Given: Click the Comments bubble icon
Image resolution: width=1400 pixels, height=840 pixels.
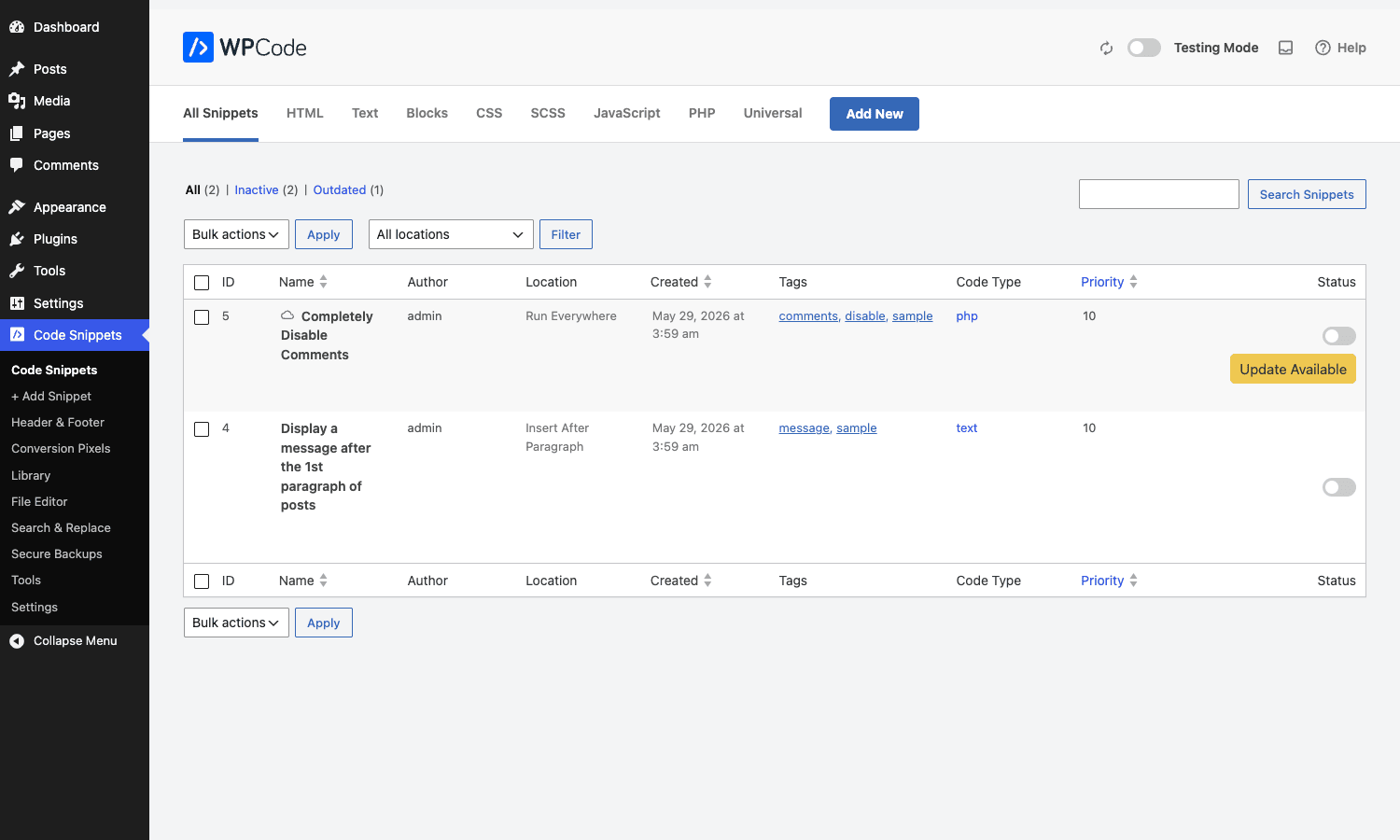Looking at the screenshot, I should click(x=17, y=165).
